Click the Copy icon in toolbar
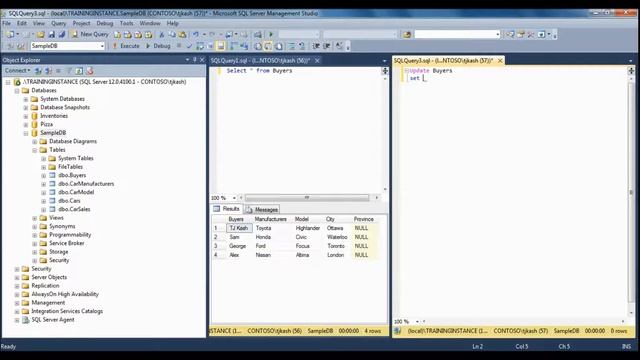This screenshot has height=360, width=640. pos(172,34)
